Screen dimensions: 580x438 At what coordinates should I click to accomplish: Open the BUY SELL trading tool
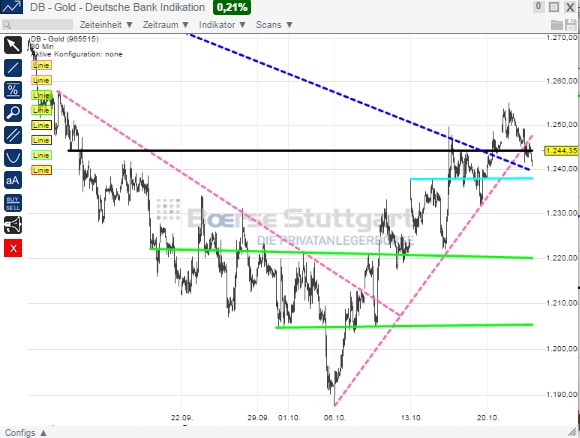[x=13, y=203]
